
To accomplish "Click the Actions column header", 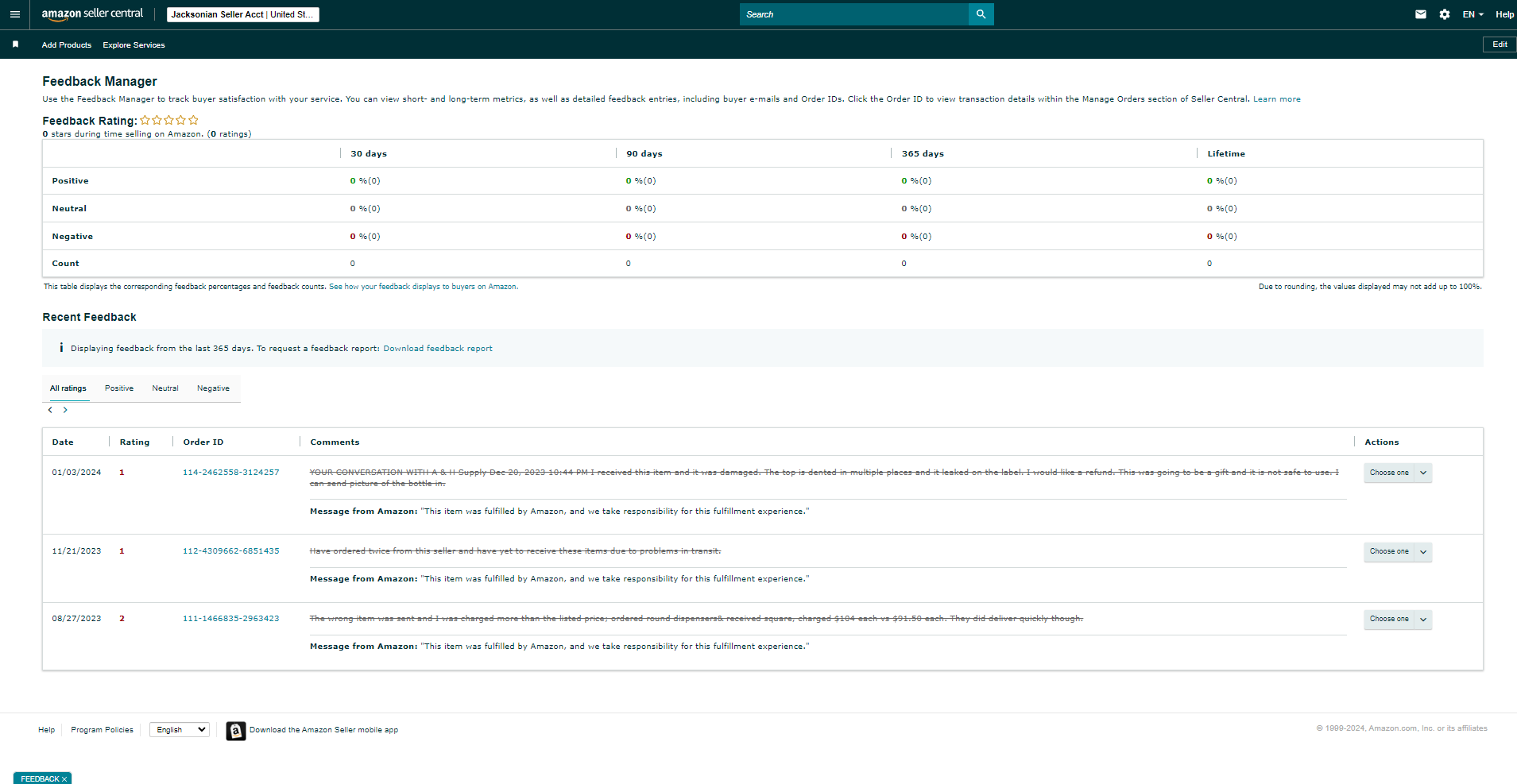I will (x=1382, y=442).
